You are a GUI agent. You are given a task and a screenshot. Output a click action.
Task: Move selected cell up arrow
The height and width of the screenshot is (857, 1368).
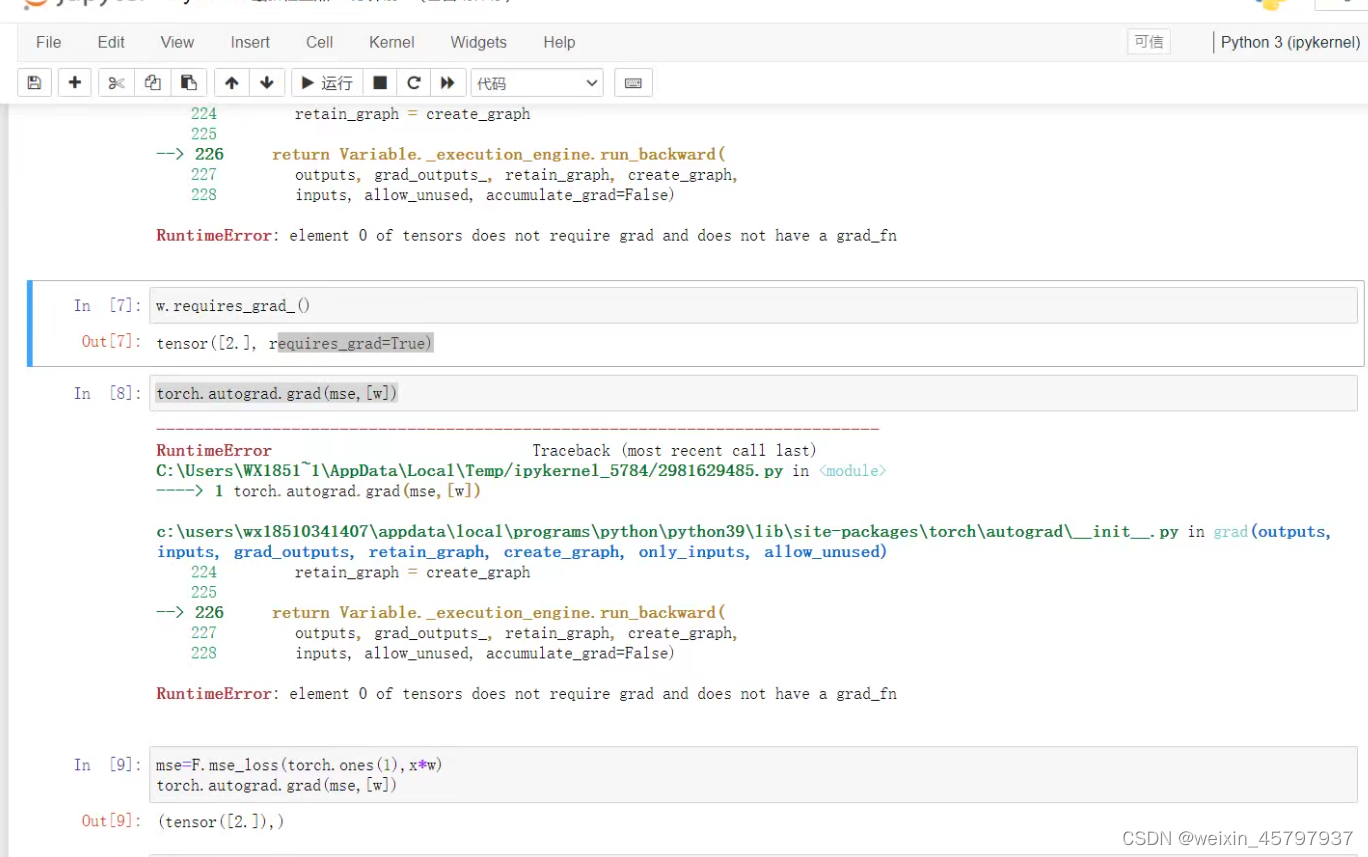coord(231,83)
